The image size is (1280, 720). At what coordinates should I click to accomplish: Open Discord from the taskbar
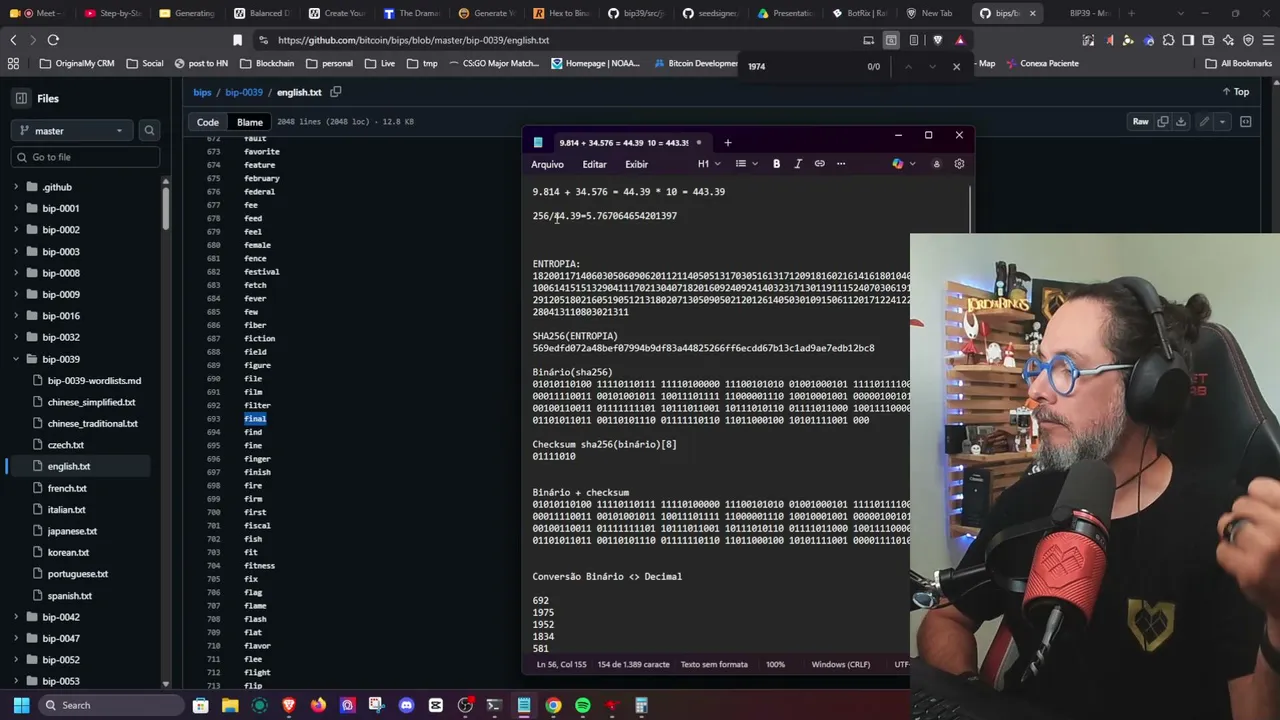pos(406,705)
